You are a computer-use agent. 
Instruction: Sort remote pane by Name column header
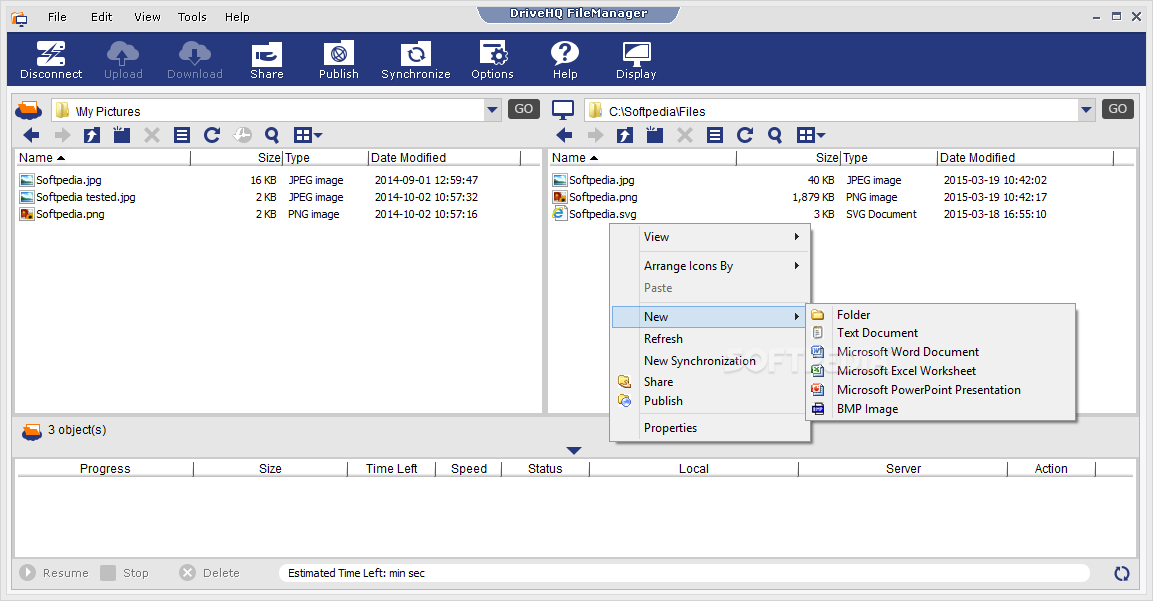click(103, 157)
